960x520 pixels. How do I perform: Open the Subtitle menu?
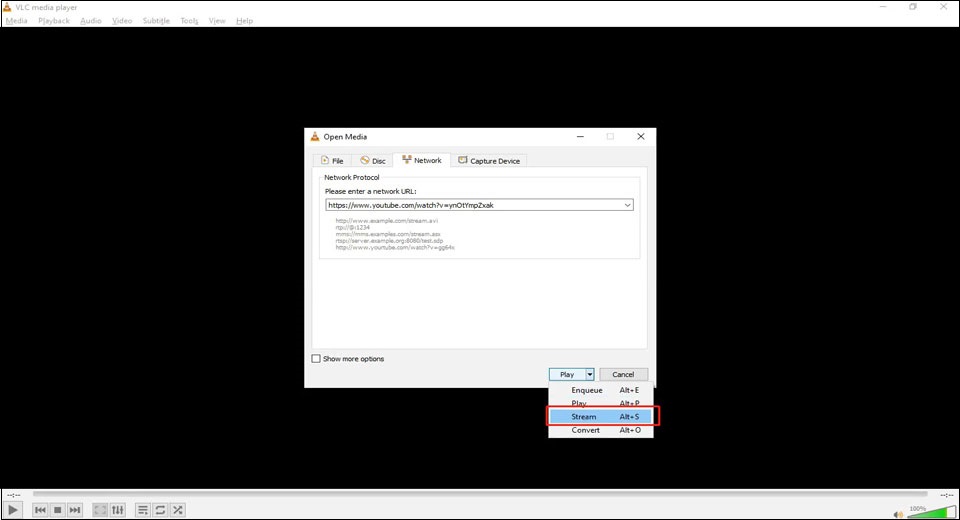156,20
